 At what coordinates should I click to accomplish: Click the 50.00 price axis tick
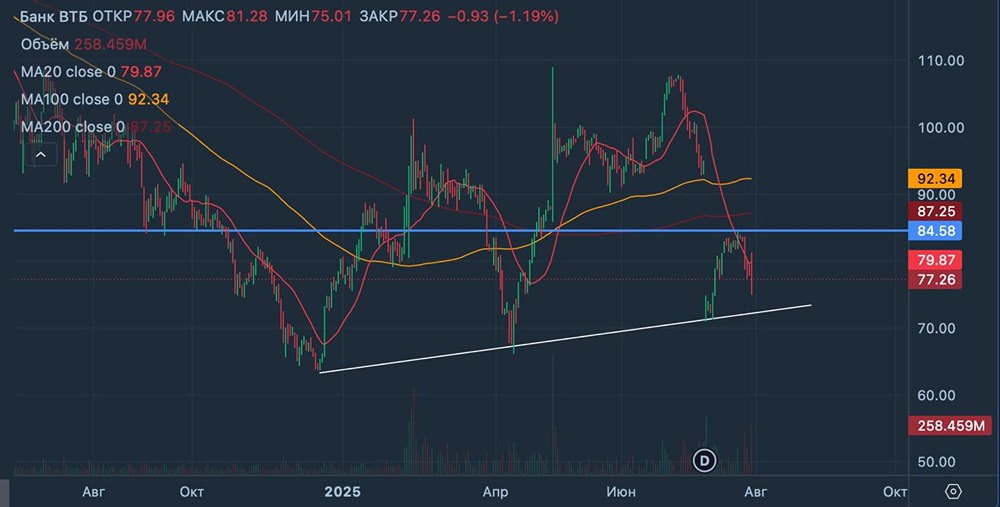[937, 462]
